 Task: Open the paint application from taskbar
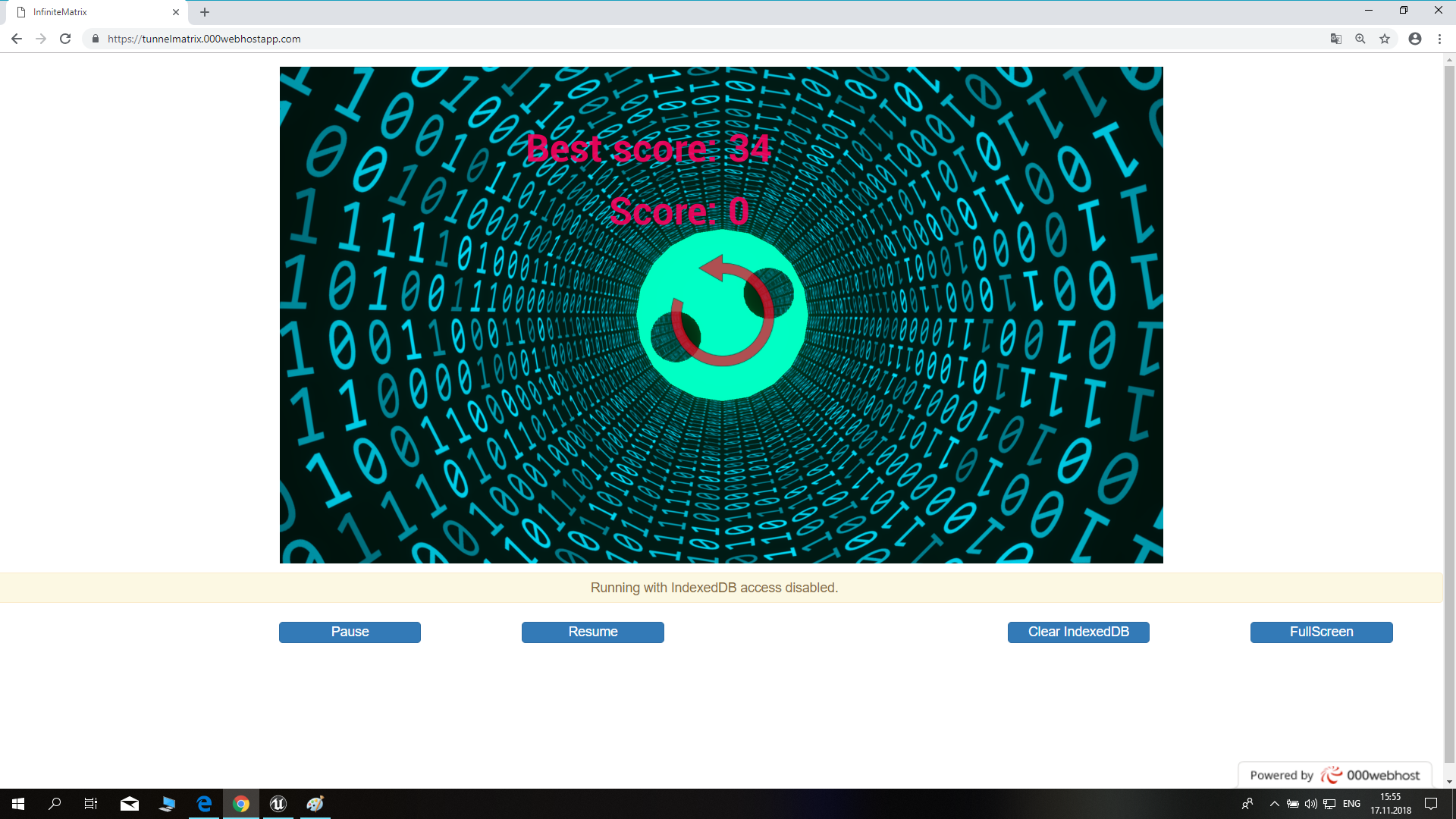(x=315, y=804)
